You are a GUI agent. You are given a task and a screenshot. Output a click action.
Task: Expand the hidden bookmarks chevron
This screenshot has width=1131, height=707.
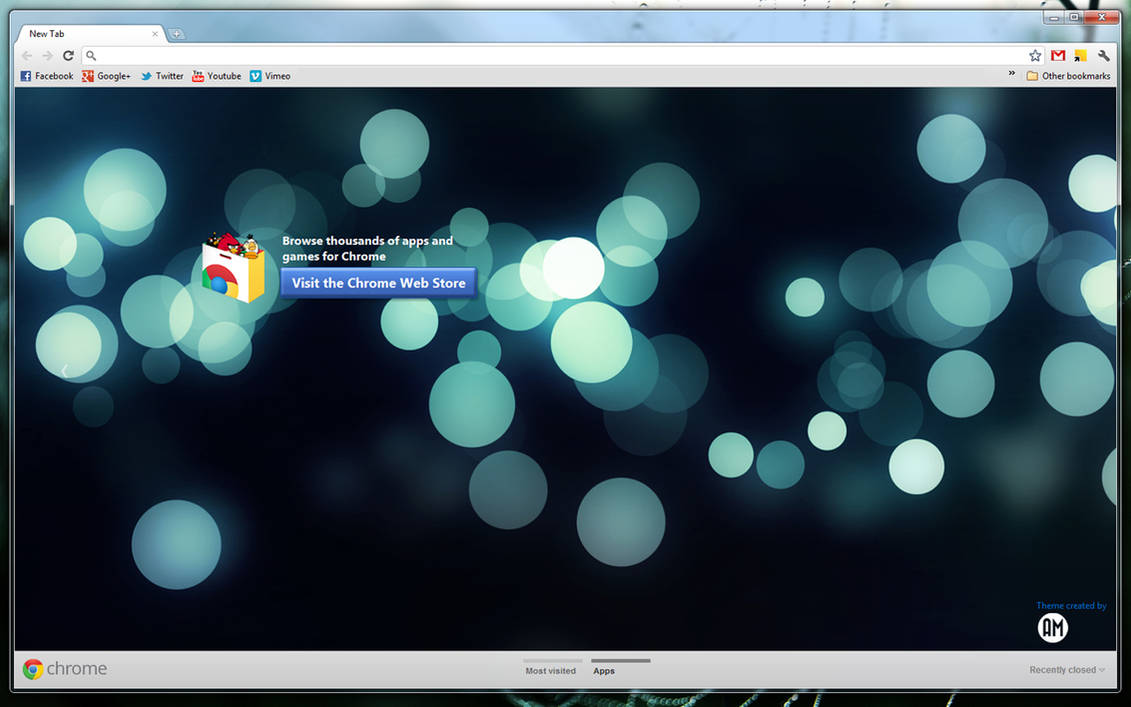pos(1011,74)
